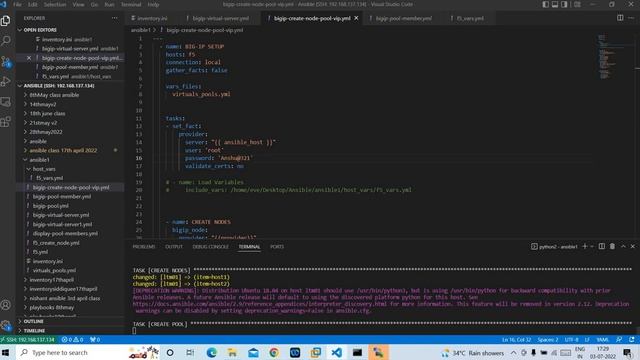The height and width of the screenshot is (360, 640).
Task: Click SSH remote host status indicator
Action: coord(28,340)
